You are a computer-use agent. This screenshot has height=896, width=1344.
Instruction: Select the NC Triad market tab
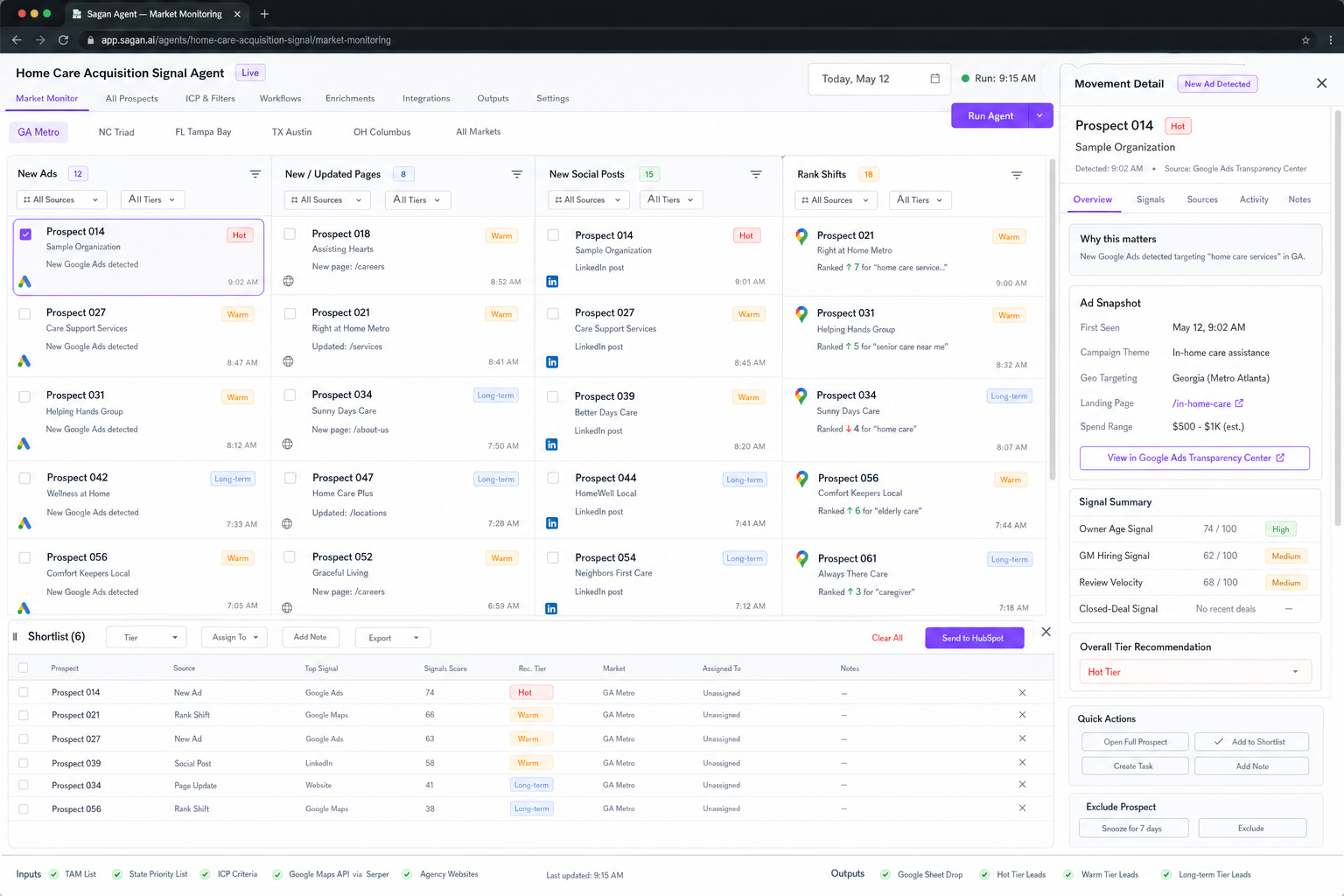click(116, 132)
